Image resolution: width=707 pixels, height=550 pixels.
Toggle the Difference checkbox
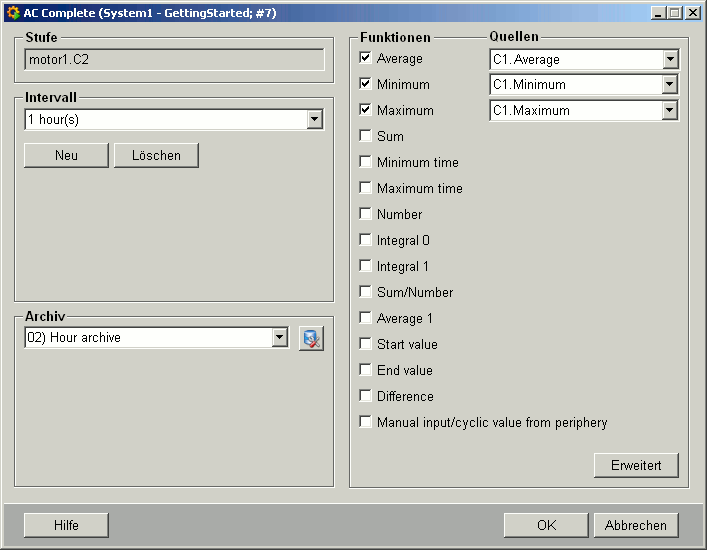click(x=366, y=396)
